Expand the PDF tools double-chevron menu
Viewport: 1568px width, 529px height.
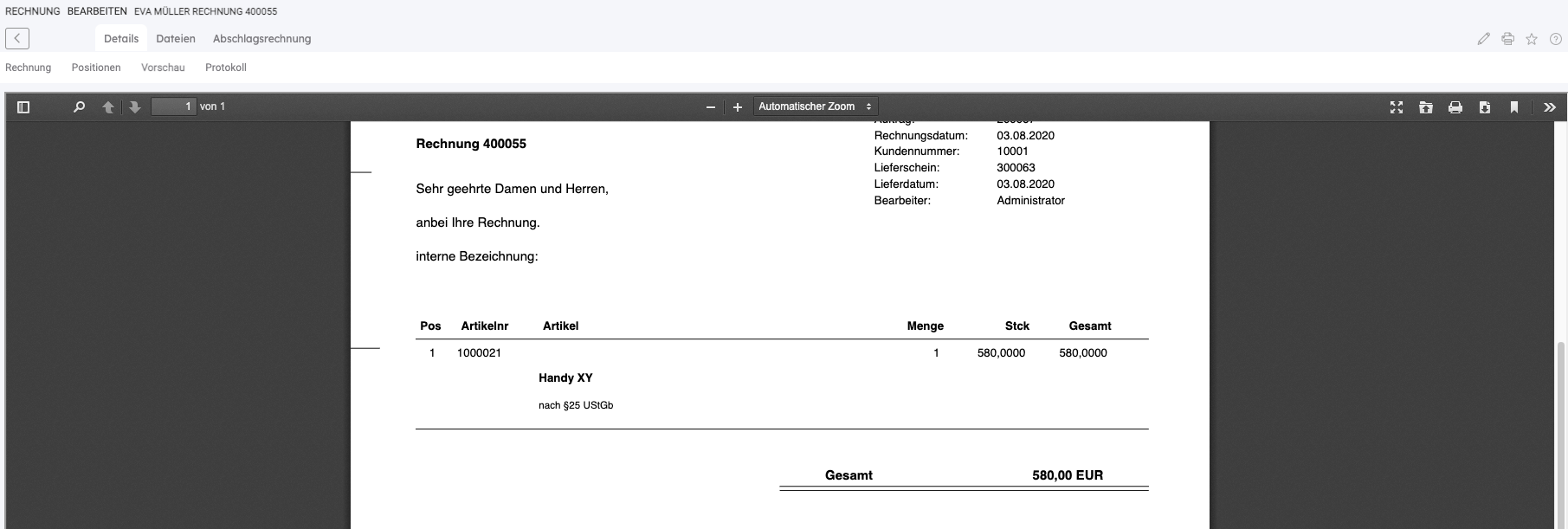[x=1550, y=107]
